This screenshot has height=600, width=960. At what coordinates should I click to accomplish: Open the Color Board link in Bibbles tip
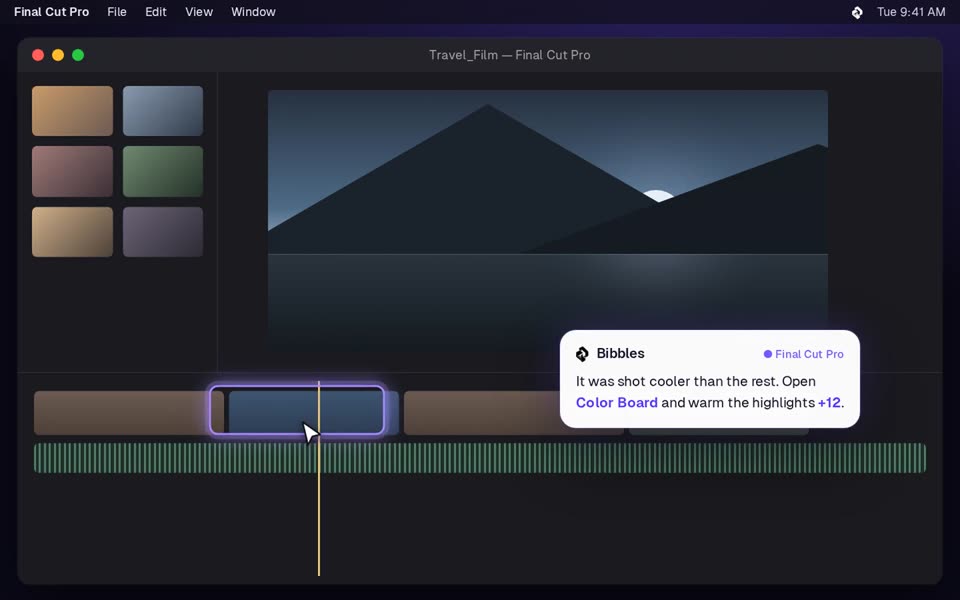click(x=617, y=403)
